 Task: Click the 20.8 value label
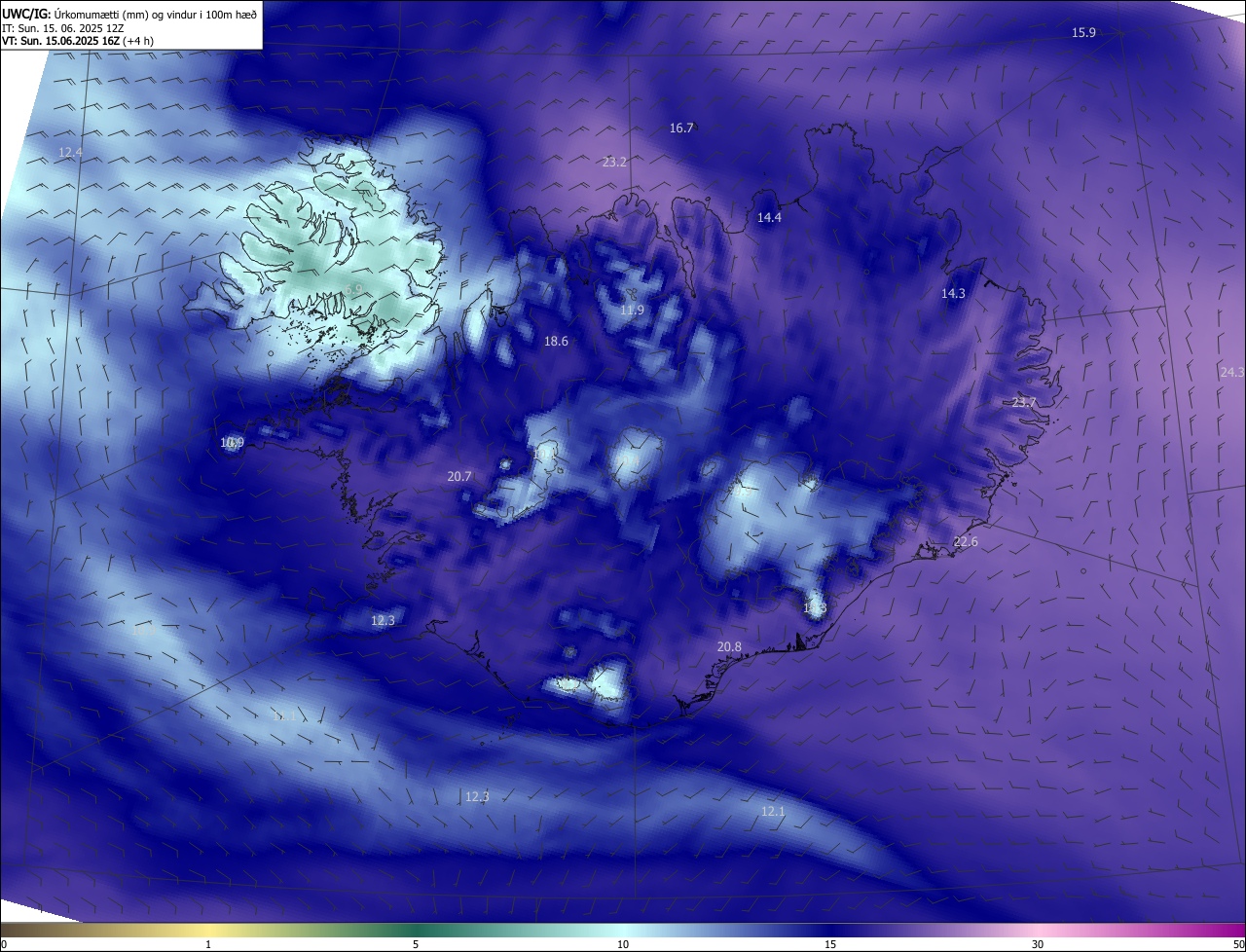point(729,647)
